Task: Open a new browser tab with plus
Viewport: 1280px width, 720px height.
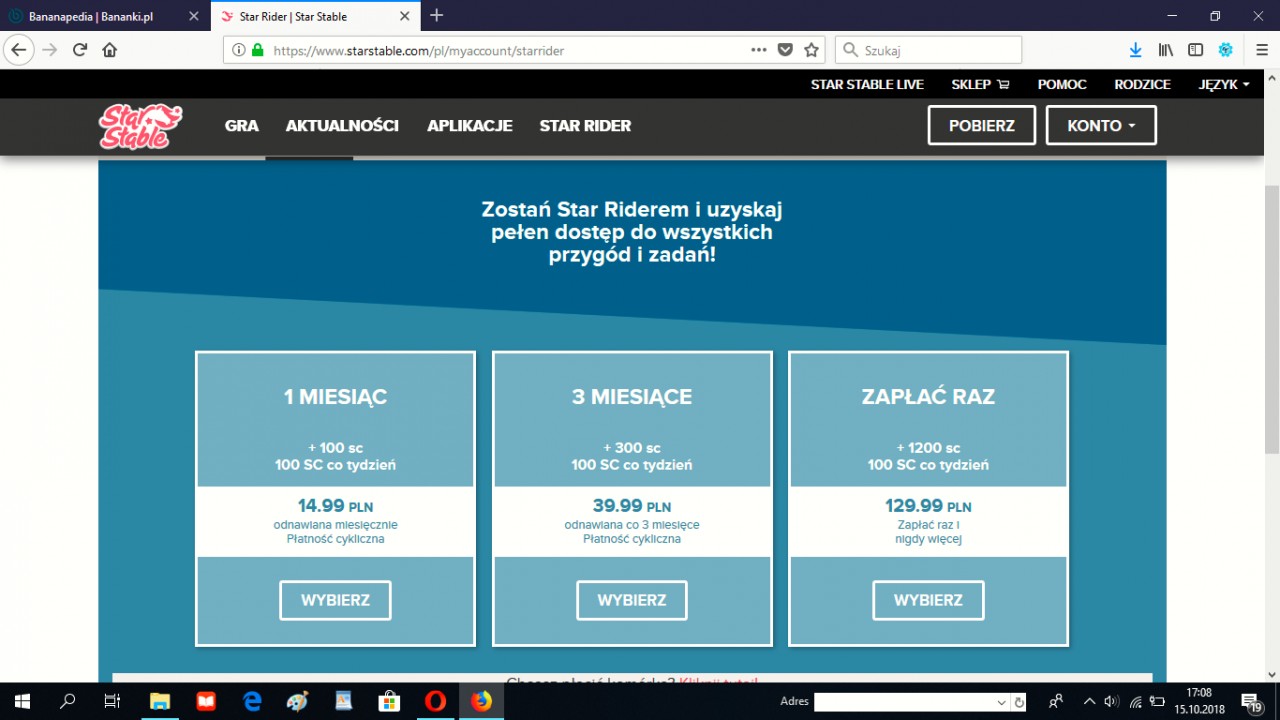Action: [436, 15]
